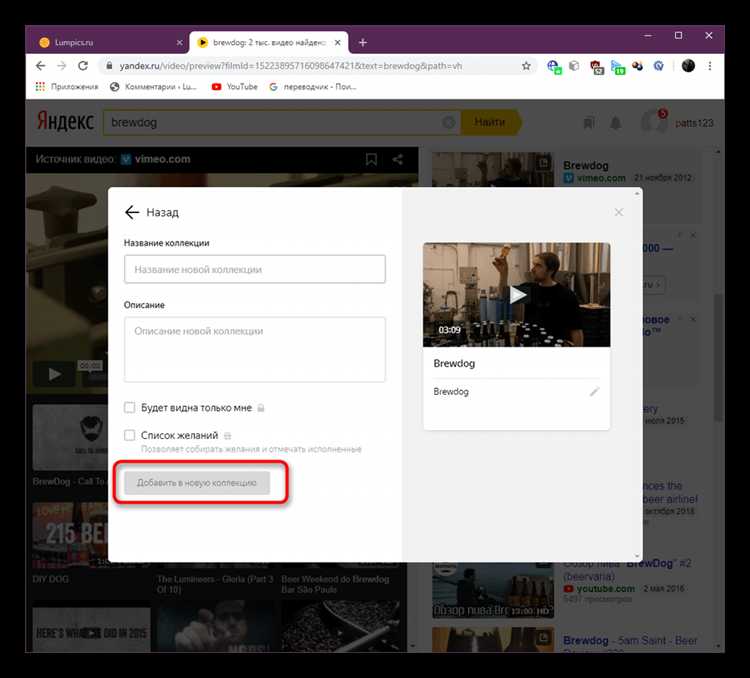Click the Описание новой коллекции text area
Screen dimensions: 750x678
tap(254, 349)
